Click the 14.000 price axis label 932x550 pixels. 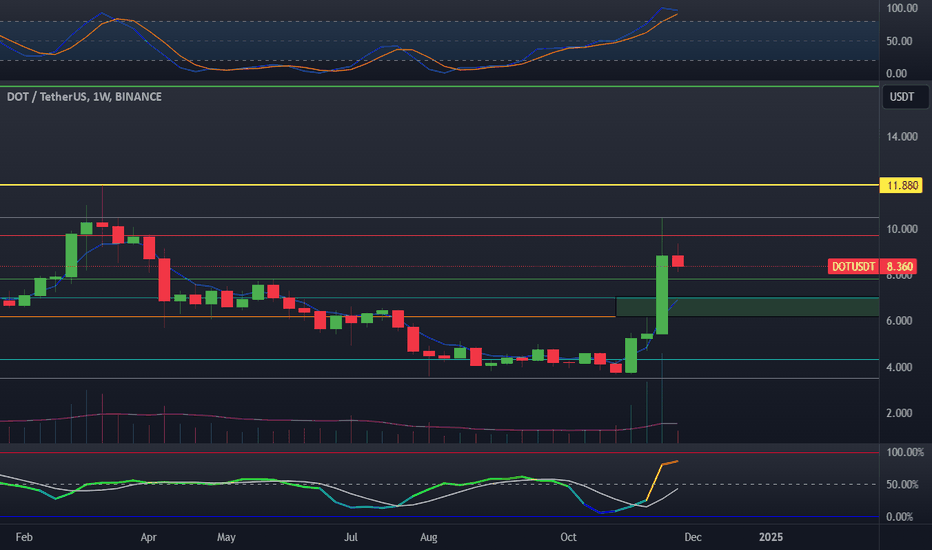coord(902,137)
